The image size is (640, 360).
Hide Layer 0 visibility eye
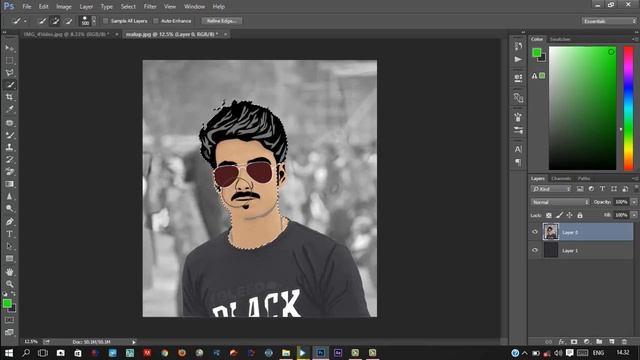(535, 232)
